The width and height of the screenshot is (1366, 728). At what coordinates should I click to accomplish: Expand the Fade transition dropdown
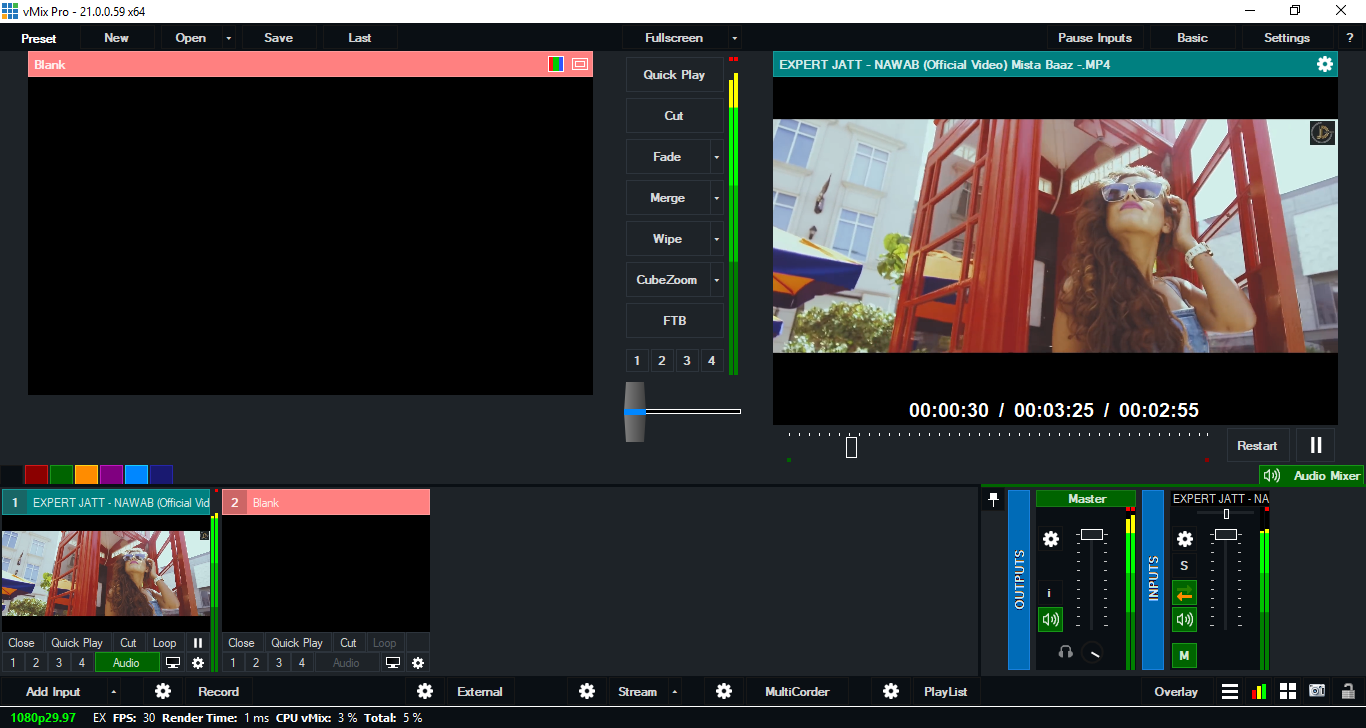pos(716,156)
